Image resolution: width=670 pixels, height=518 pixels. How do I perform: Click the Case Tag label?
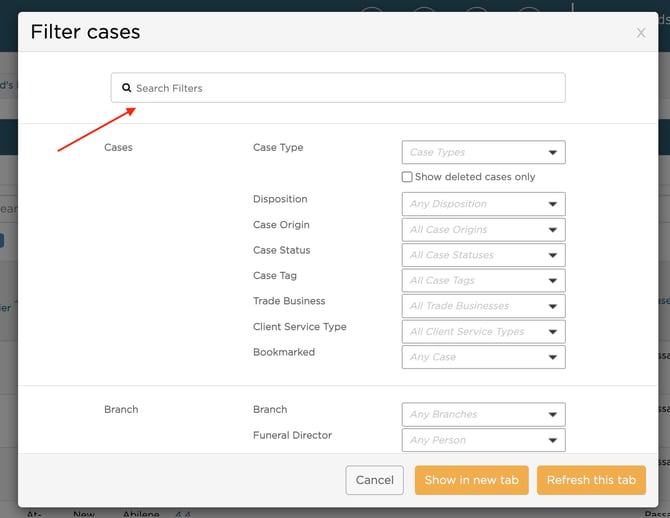(x=275, y=276)
